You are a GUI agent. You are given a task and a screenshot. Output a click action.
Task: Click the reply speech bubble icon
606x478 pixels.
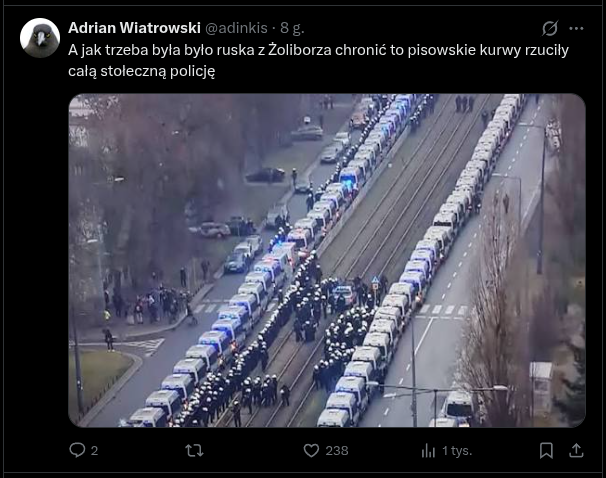(x=77, y=450)
